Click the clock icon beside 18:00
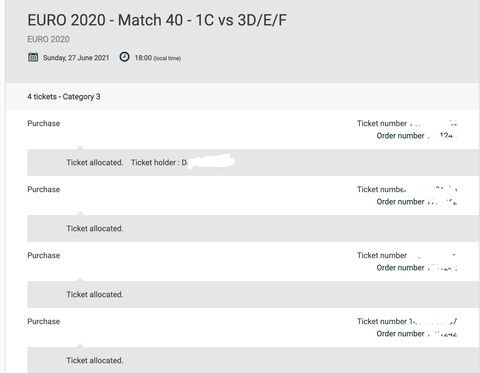Screen dimensions: 480x373 pyautogui.click(x=124, y=57)
